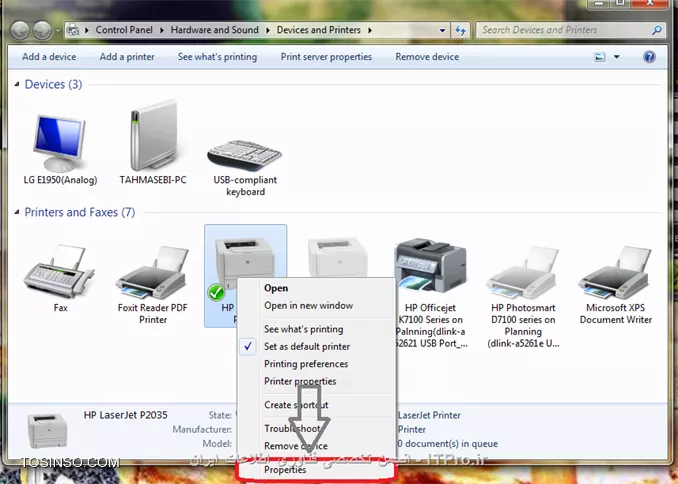This screenshot has width=678, height=484.
Task: Collapse the Devices (3) group
Action: pos(17,84)
